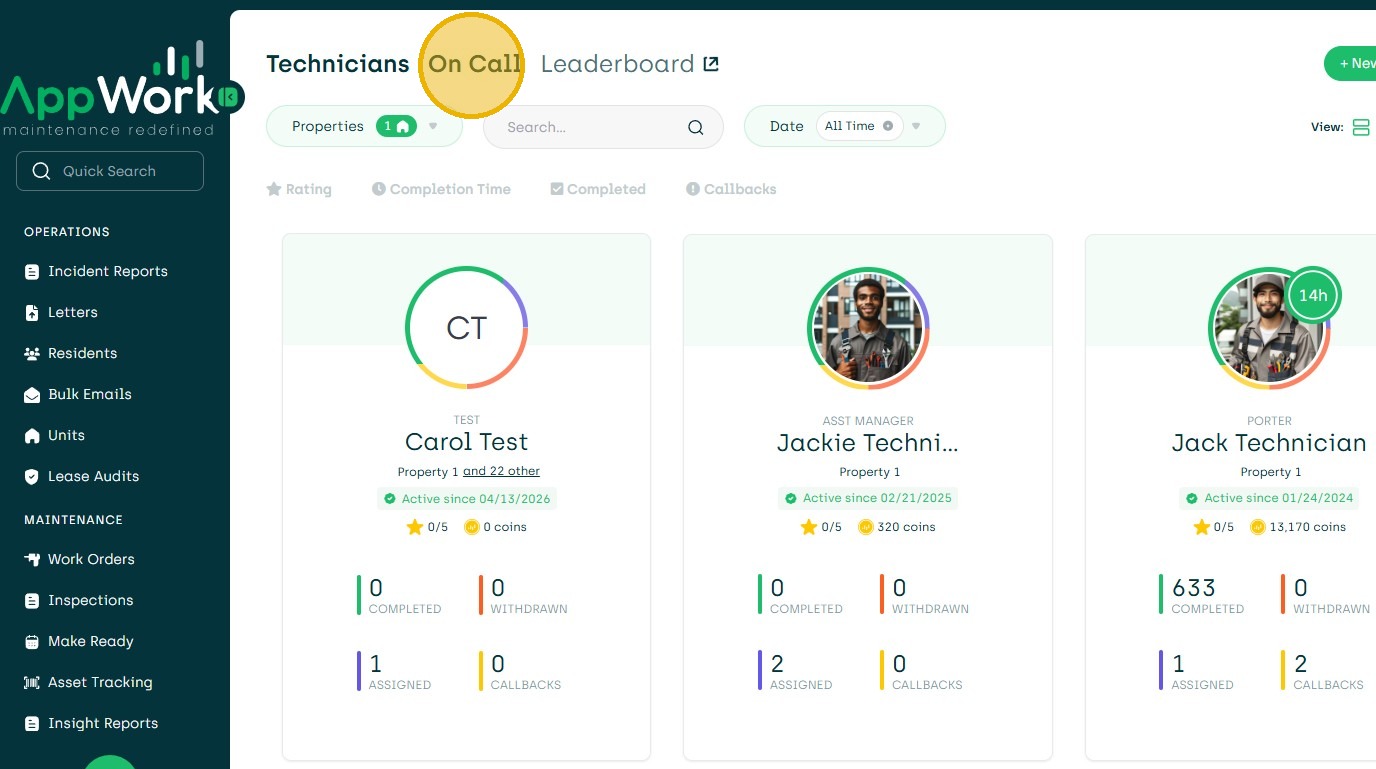Expand the Date filter dropdown arrow

tap(916, 126)
